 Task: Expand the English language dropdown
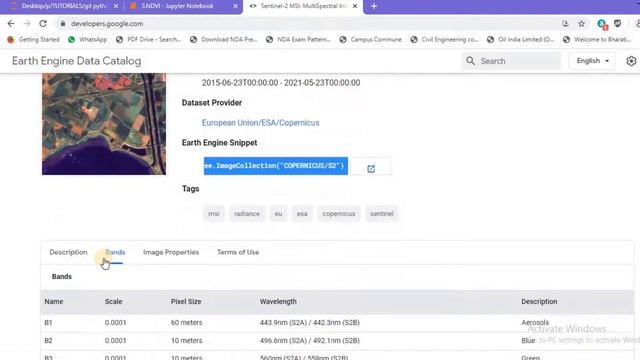[x=592, y=61]
